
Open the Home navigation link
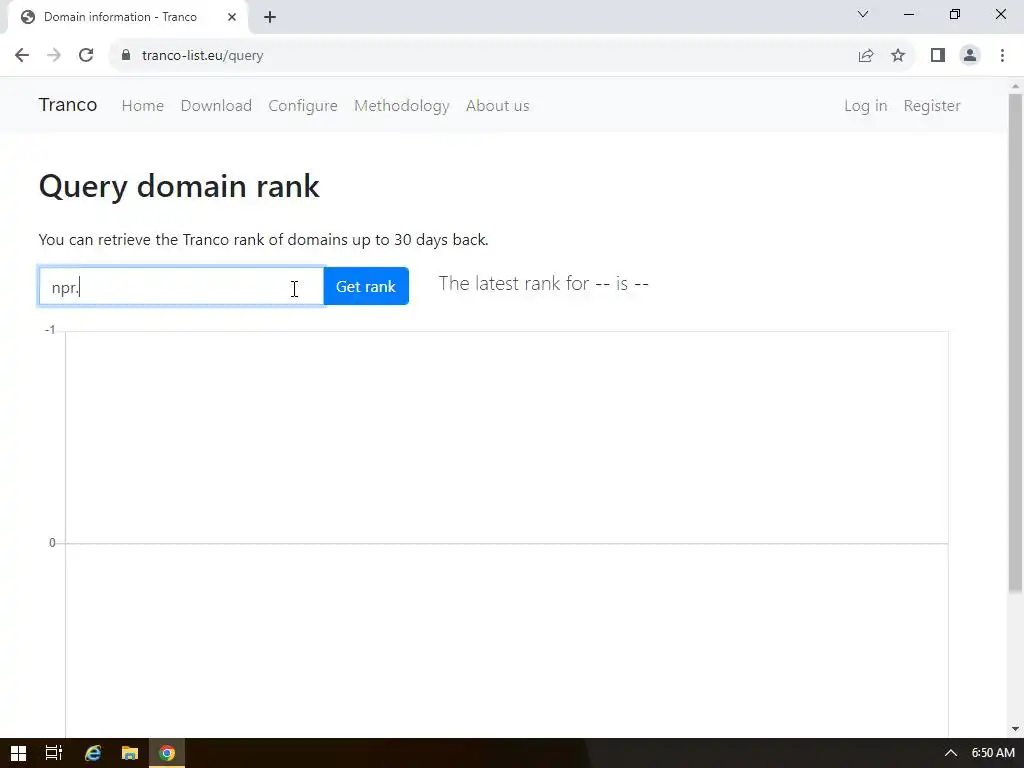[x=142, y=106]
